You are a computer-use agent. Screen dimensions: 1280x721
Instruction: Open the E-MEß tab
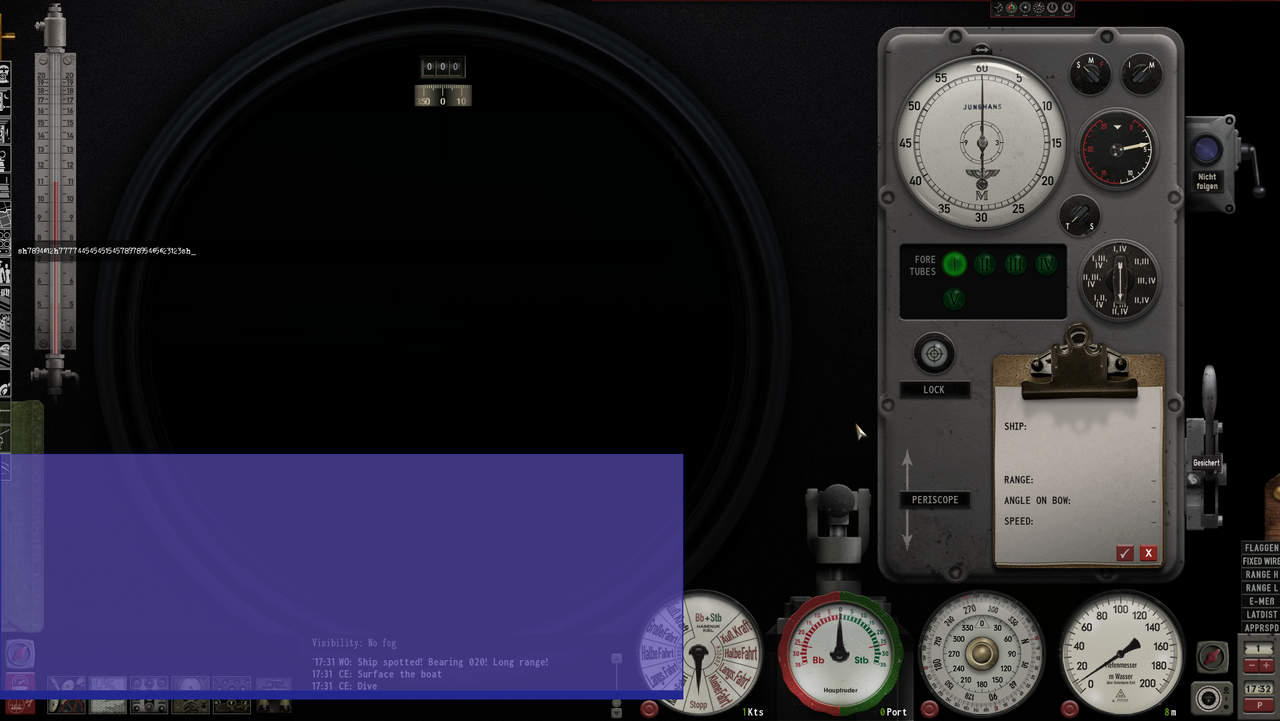click(1260, 601)
